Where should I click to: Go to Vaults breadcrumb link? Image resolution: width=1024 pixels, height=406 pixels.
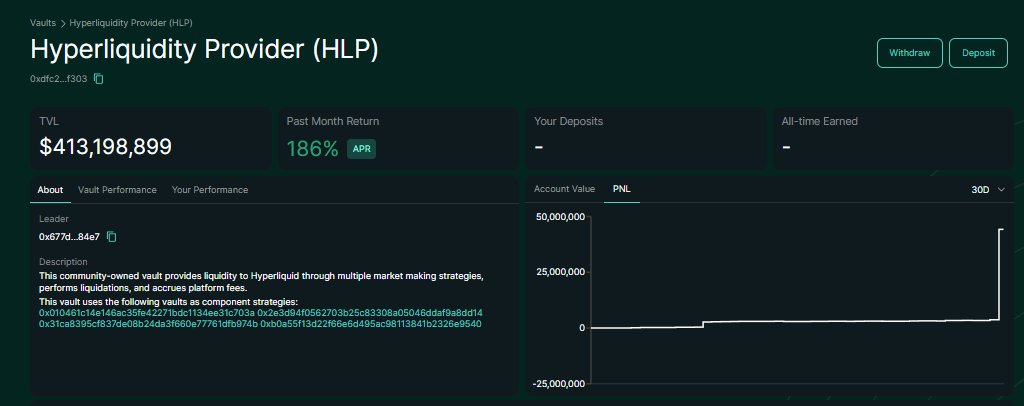point(42,23)
